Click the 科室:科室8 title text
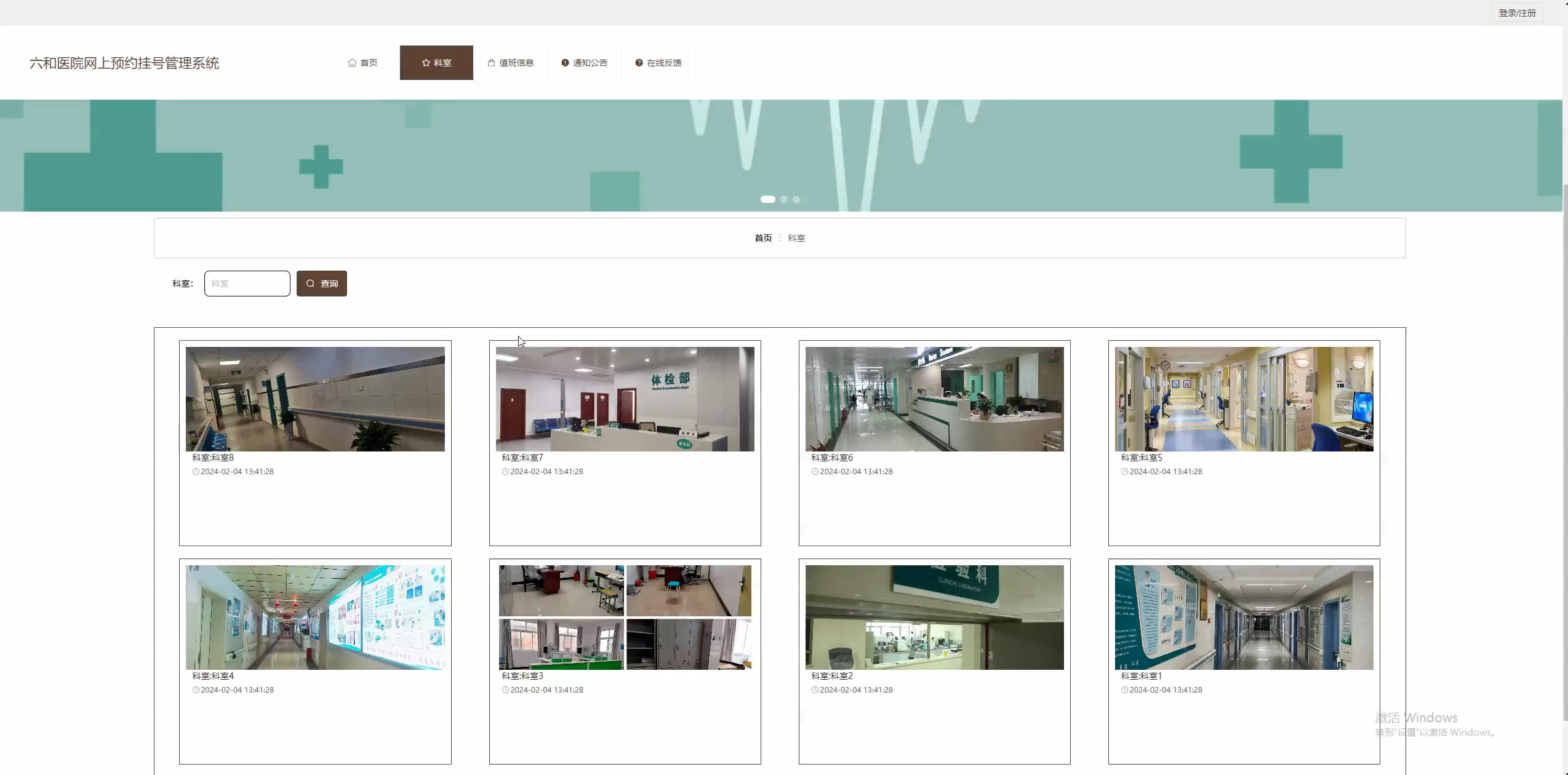This screenshot has width=1568, height=775. click(213, 458)
